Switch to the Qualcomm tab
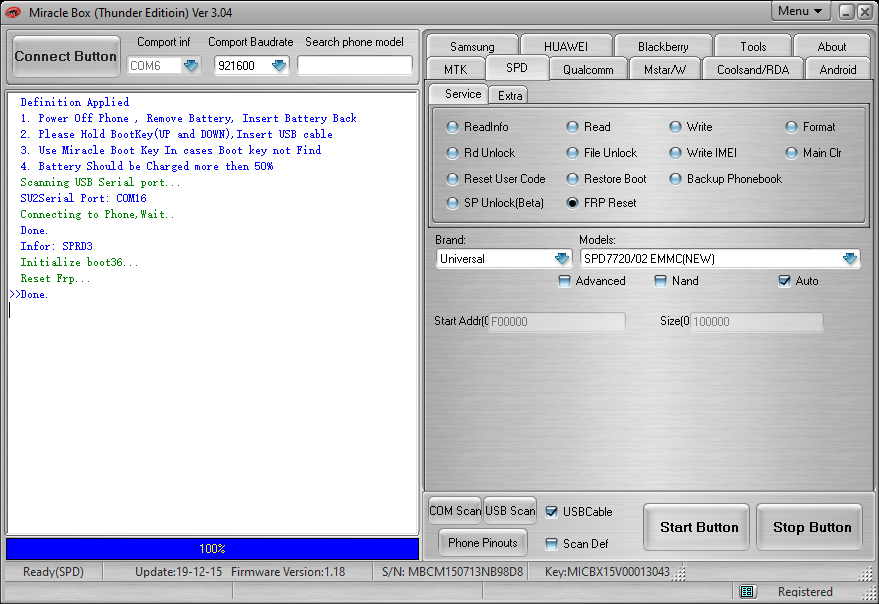The image size is (879, 604). click(588, 70)
